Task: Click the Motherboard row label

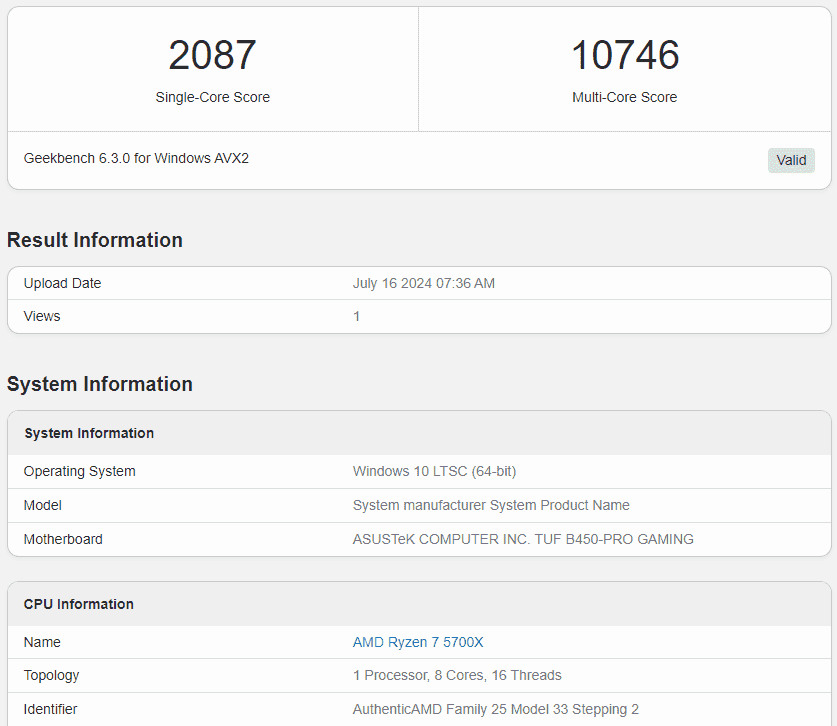Action: 63,539
